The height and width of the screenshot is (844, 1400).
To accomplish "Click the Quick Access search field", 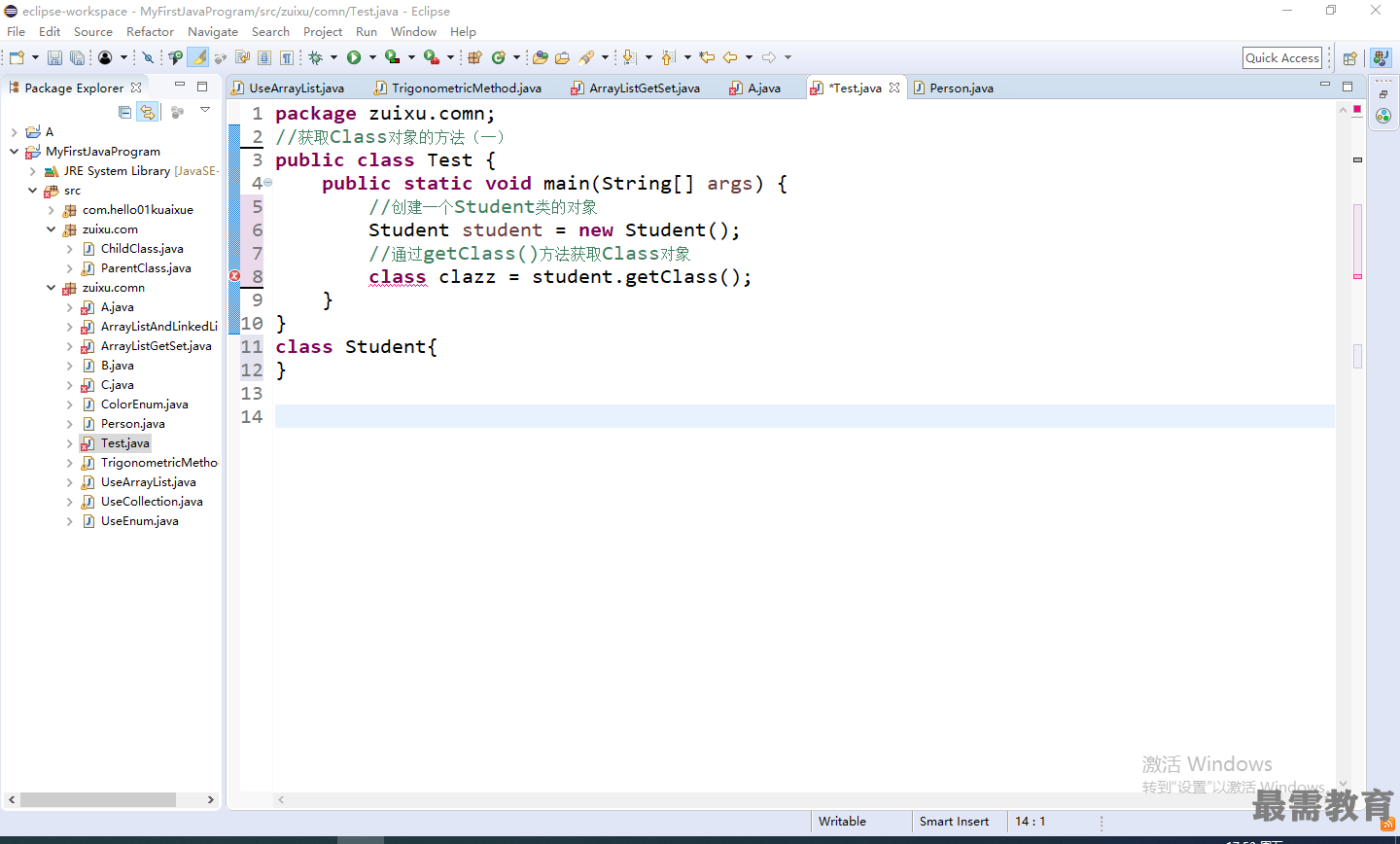I will [x=1282, y=57].
